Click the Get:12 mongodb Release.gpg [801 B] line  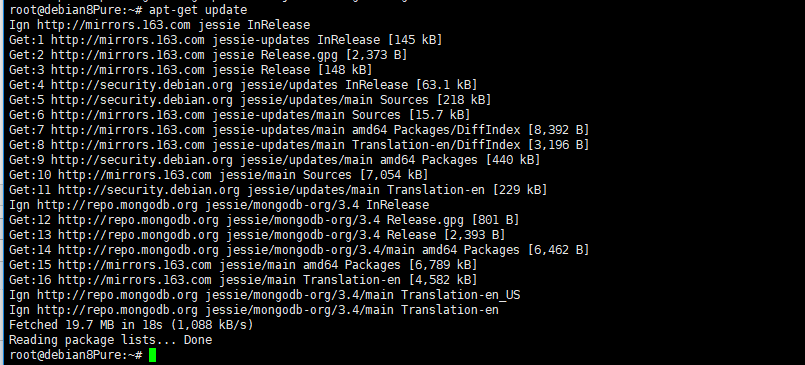click(264, 220)
